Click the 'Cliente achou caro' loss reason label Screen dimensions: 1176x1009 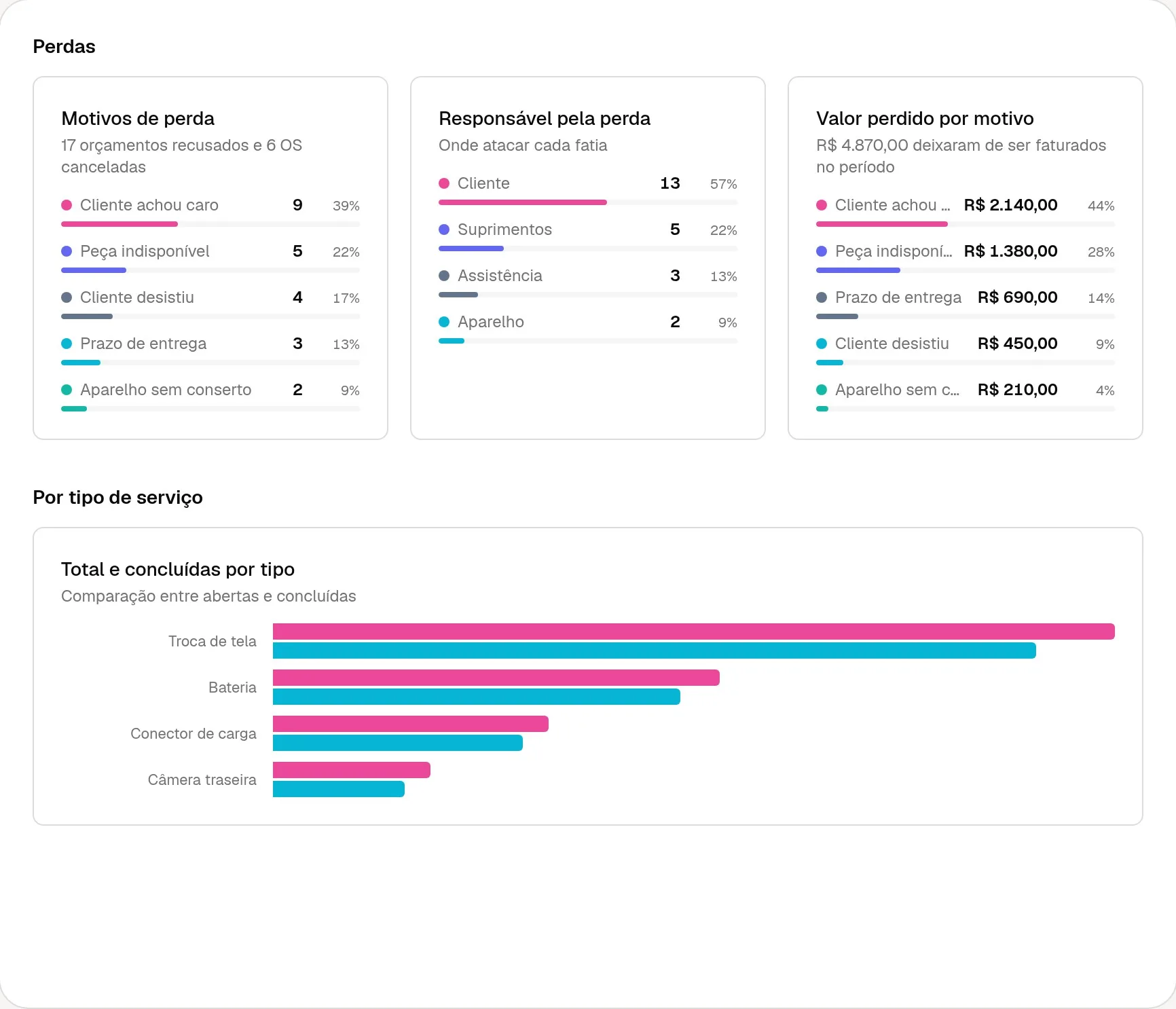click(149, 205)
